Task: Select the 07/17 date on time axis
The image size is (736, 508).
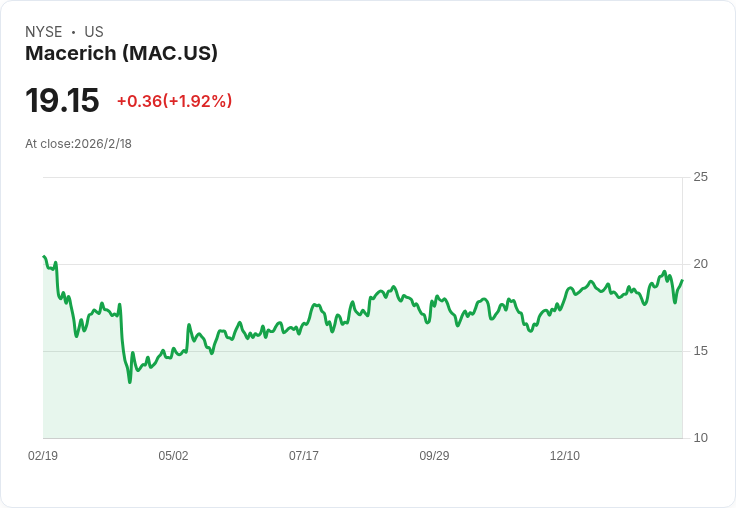Action: (x=304, y=456)
